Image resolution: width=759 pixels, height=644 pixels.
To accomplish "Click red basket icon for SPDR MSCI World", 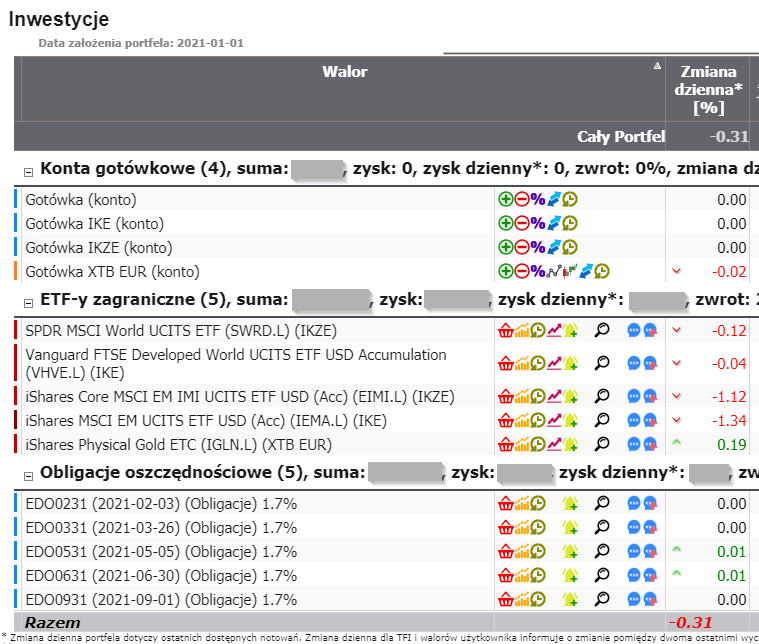I will (x=505, y=331).
